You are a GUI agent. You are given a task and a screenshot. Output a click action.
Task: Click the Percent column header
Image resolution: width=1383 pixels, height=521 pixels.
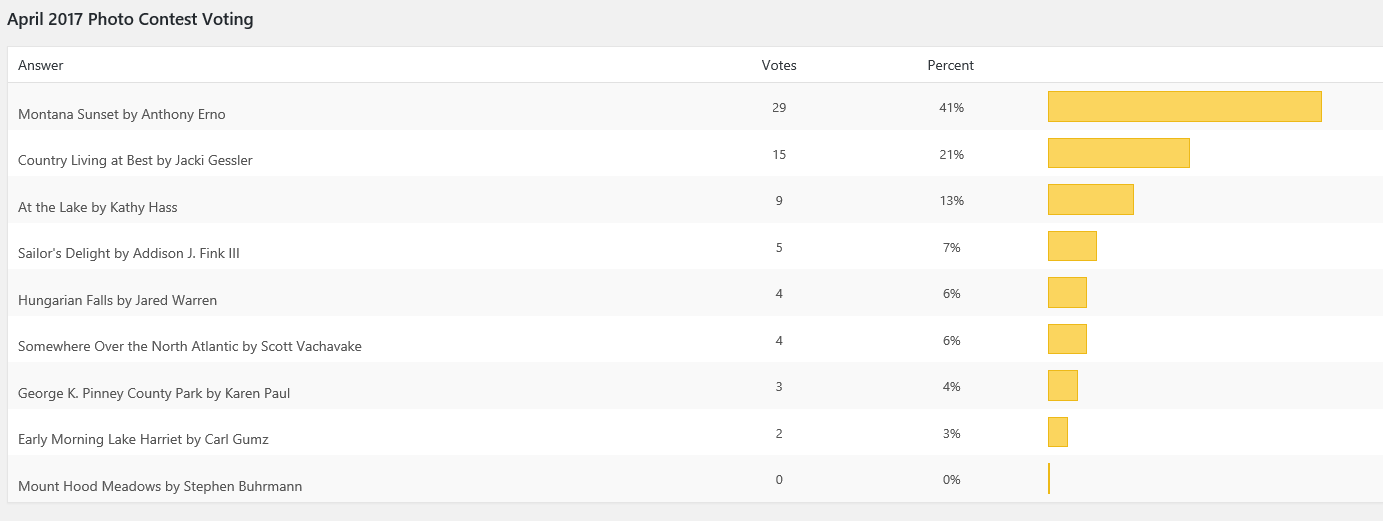tap(950, 65)
